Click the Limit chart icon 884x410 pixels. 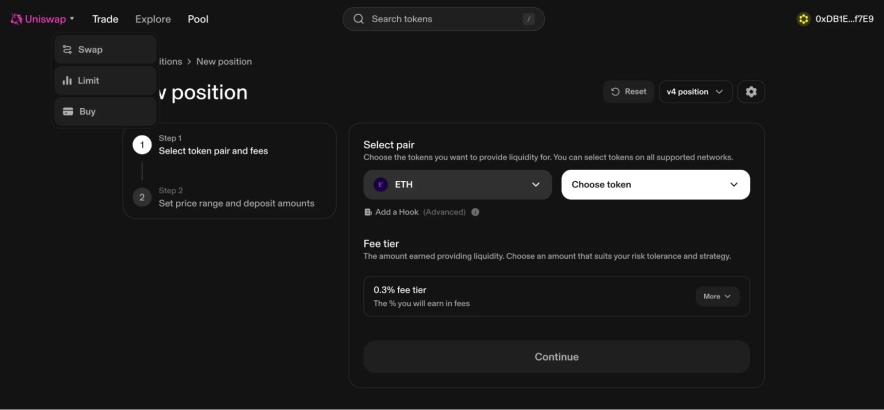(x=67, y=81)
